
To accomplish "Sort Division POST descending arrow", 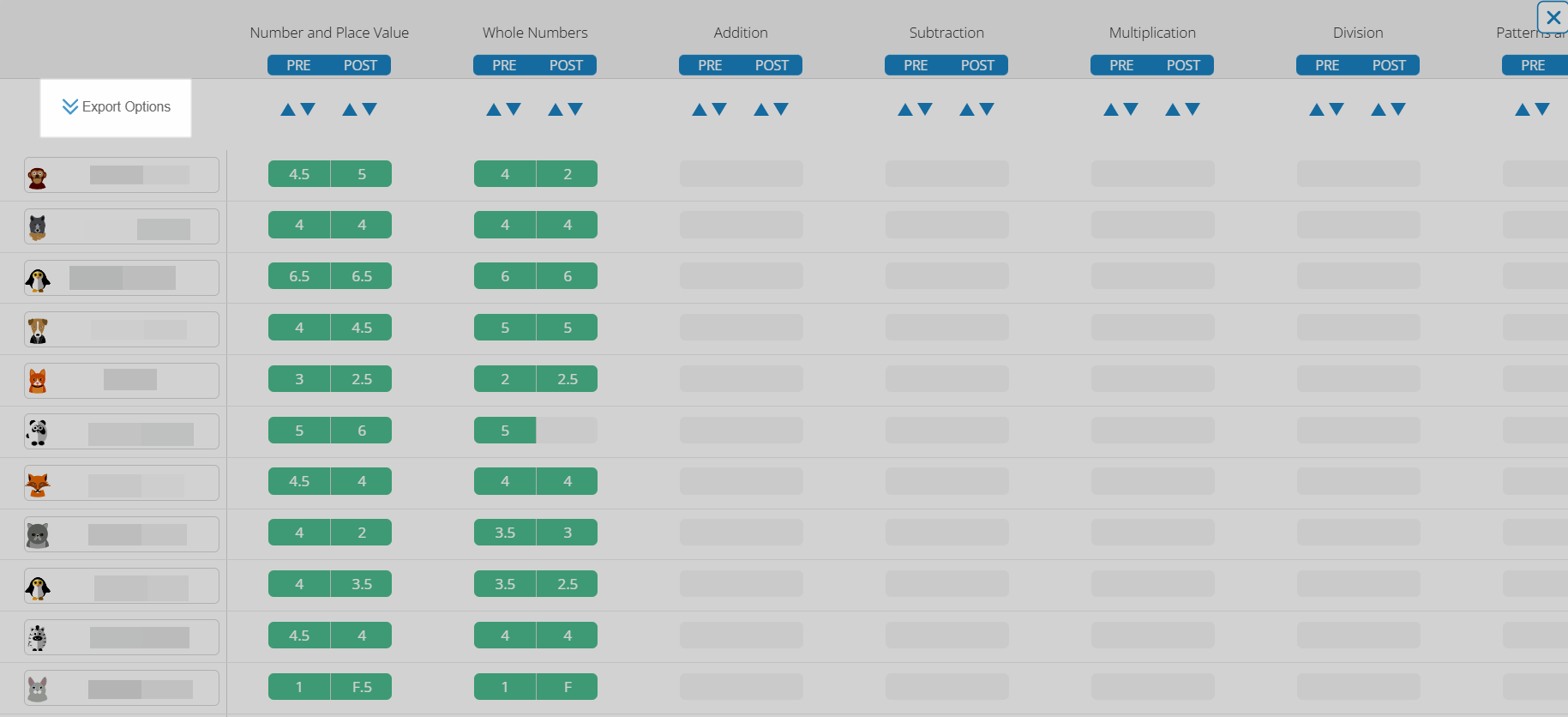I will point(1398,109).
